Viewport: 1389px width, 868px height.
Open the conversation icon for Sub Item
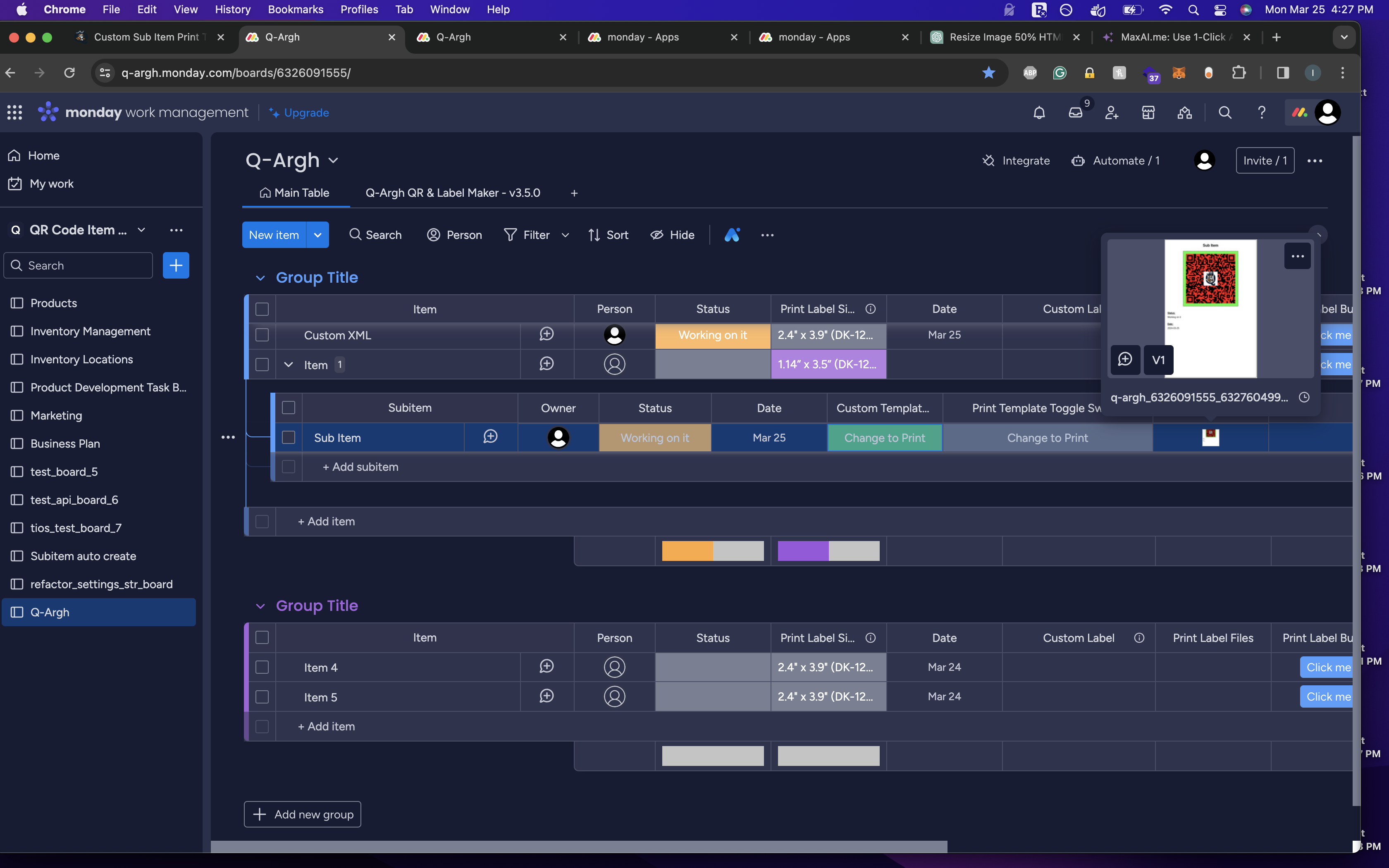tap(490, 437)
